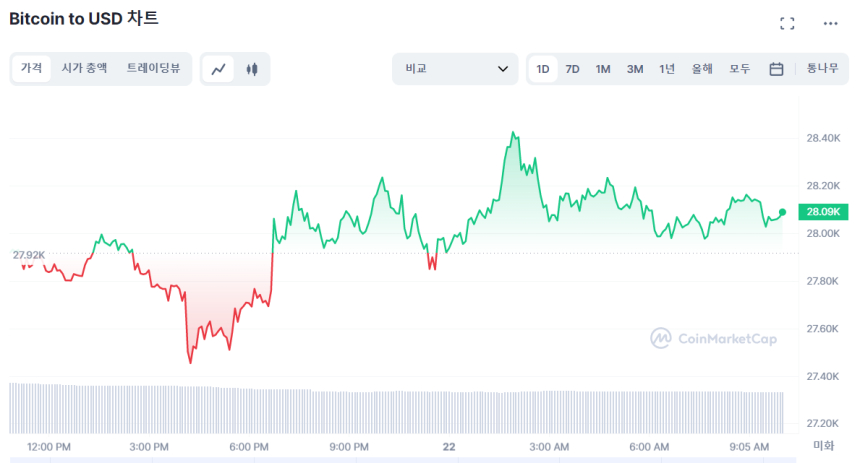Viewport: 860px width, 463px height.
Task: Open the calendar date picker icon
Action: (x=776, y=69)
